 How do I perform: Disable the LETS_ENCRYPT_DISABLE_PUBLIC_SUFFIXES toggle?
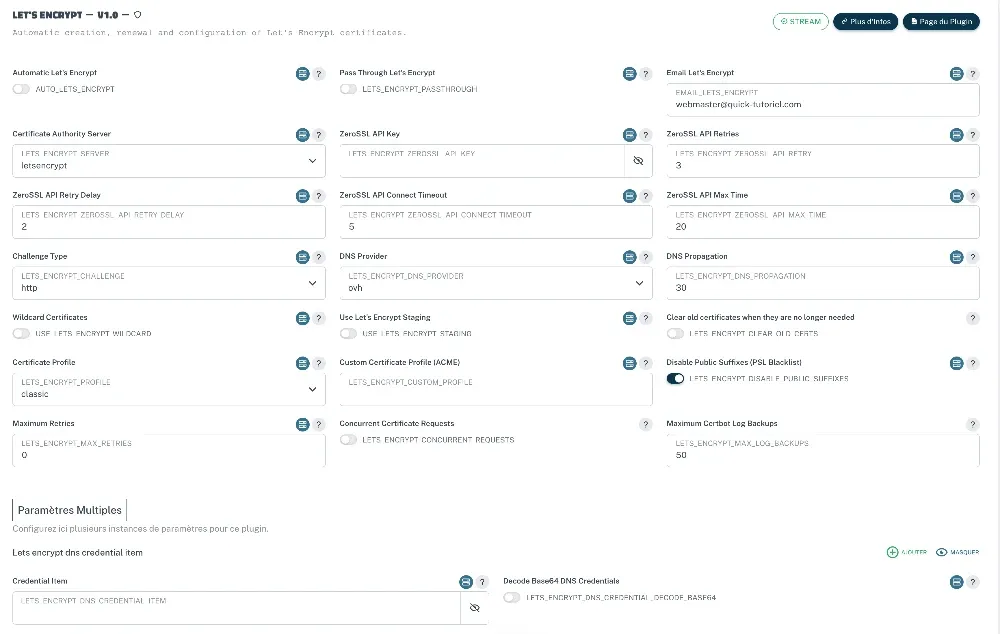click(675, 379)
